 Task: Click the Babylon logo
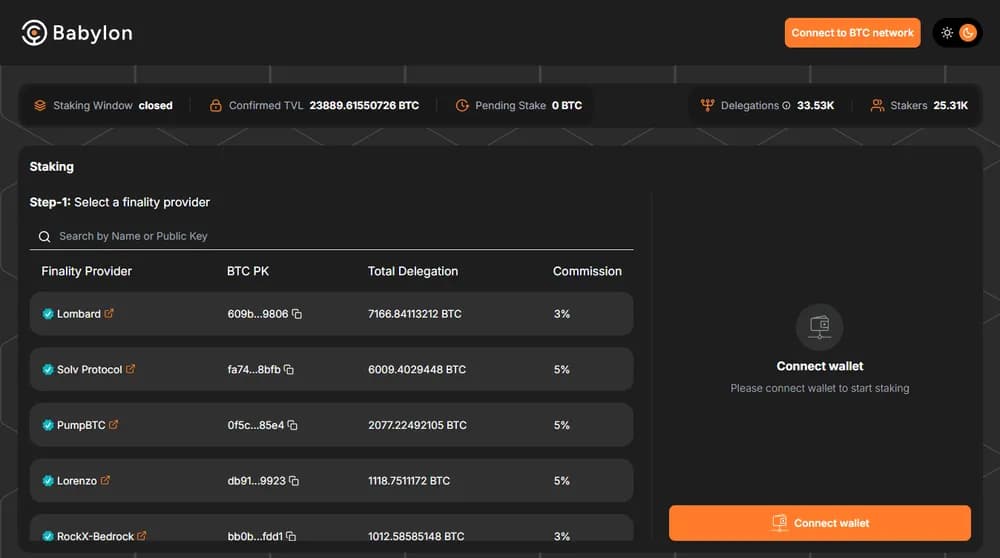pyautogui.click(x=77, y=33)
